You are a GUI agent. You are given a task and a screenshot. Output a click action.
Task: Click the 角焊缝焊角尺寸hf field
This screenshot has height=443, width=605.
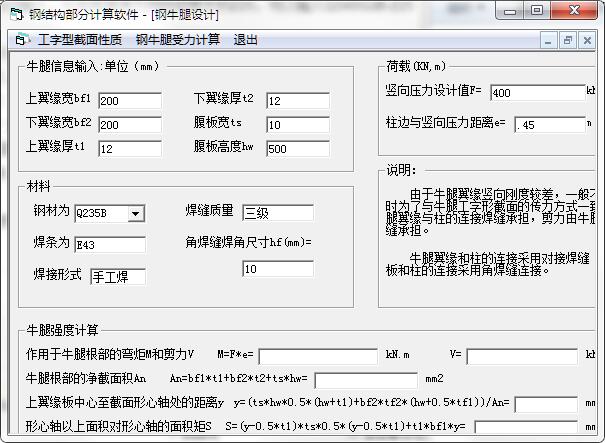point(278,269)
